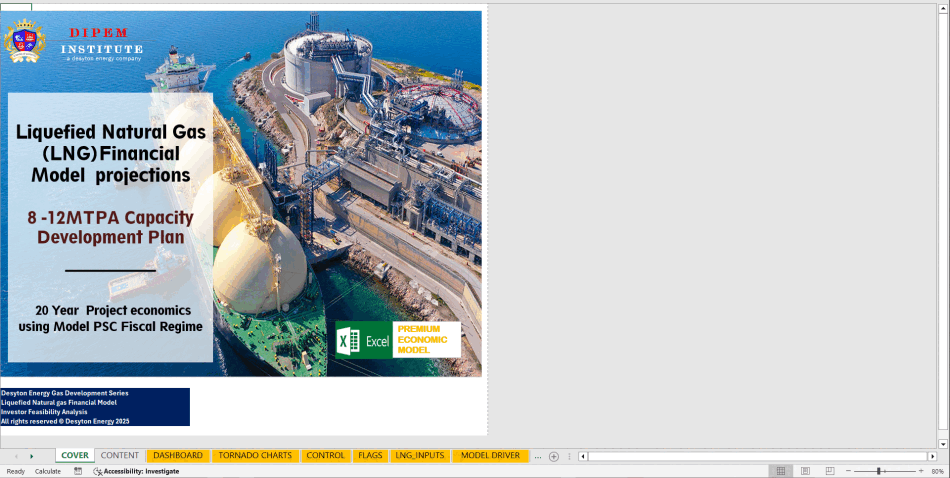This screenshot has height=478, width=950.
Task: Open the DASHBOARD sheet tab
Action: click(x=178, y=456)
